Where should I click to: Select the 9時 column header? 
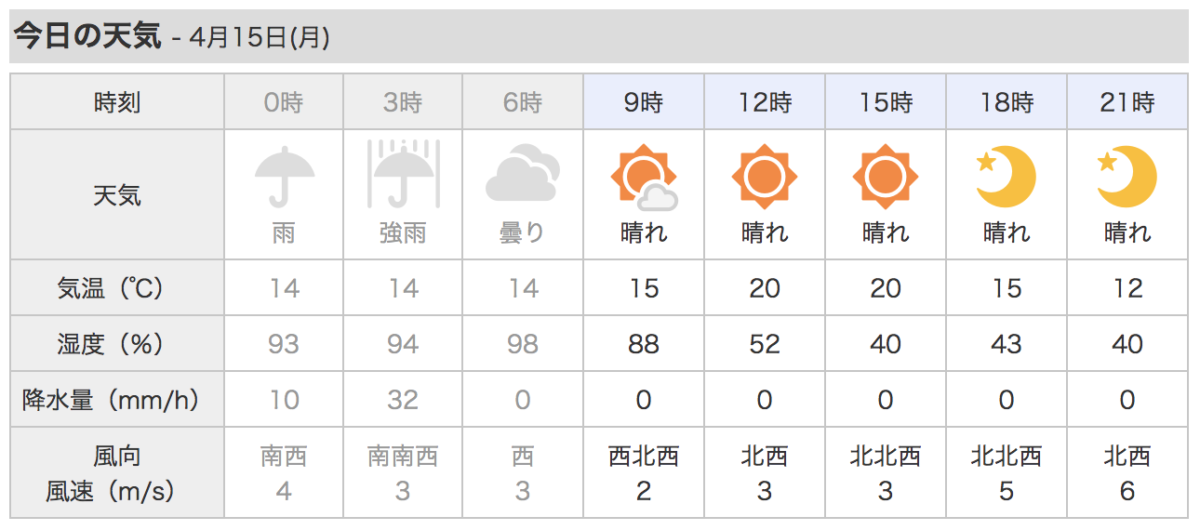[644, 102]
